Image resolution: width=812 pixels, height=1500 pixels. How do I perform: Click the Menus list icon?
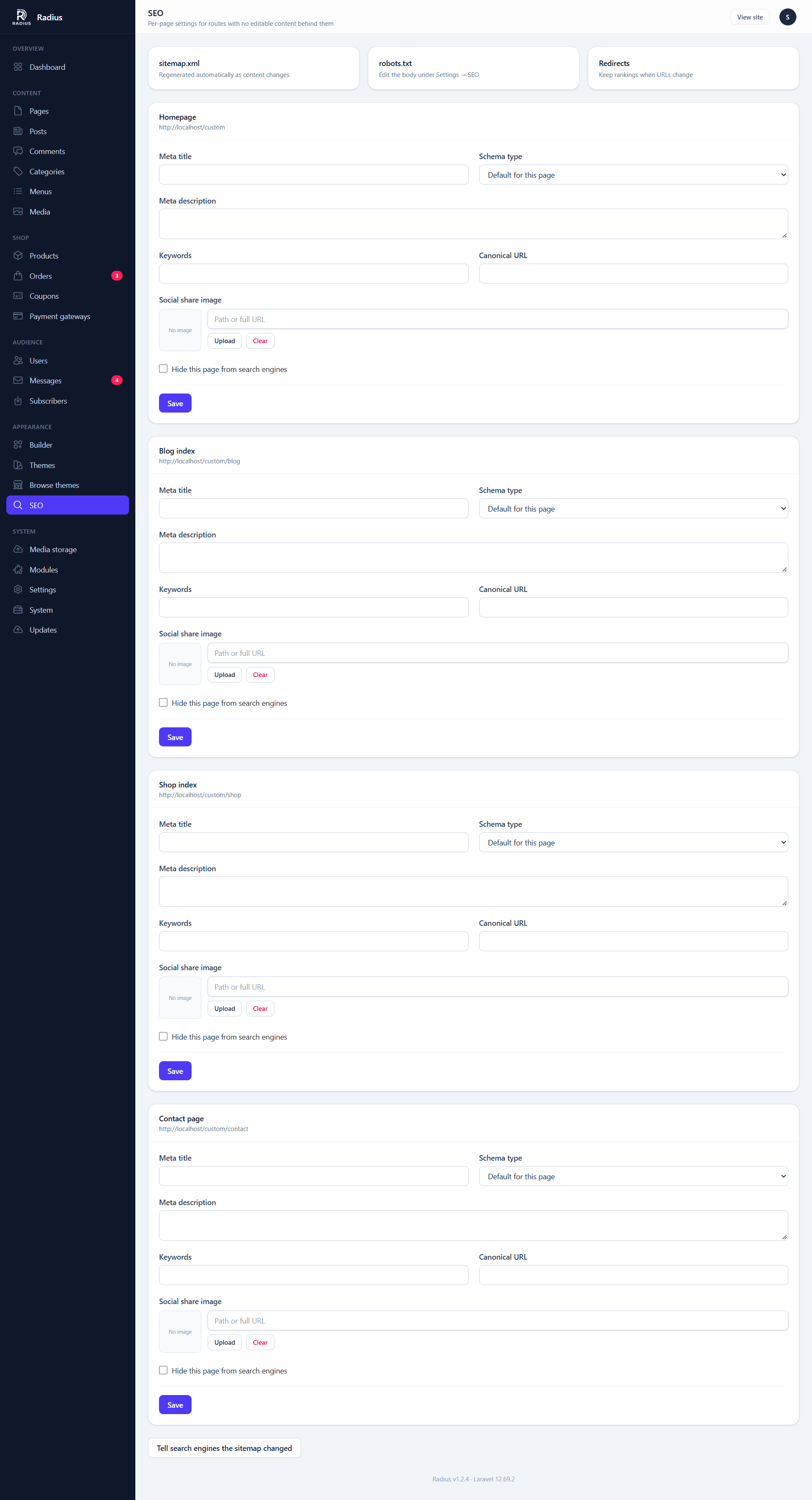pyautogui.click(x=18, y=192)
